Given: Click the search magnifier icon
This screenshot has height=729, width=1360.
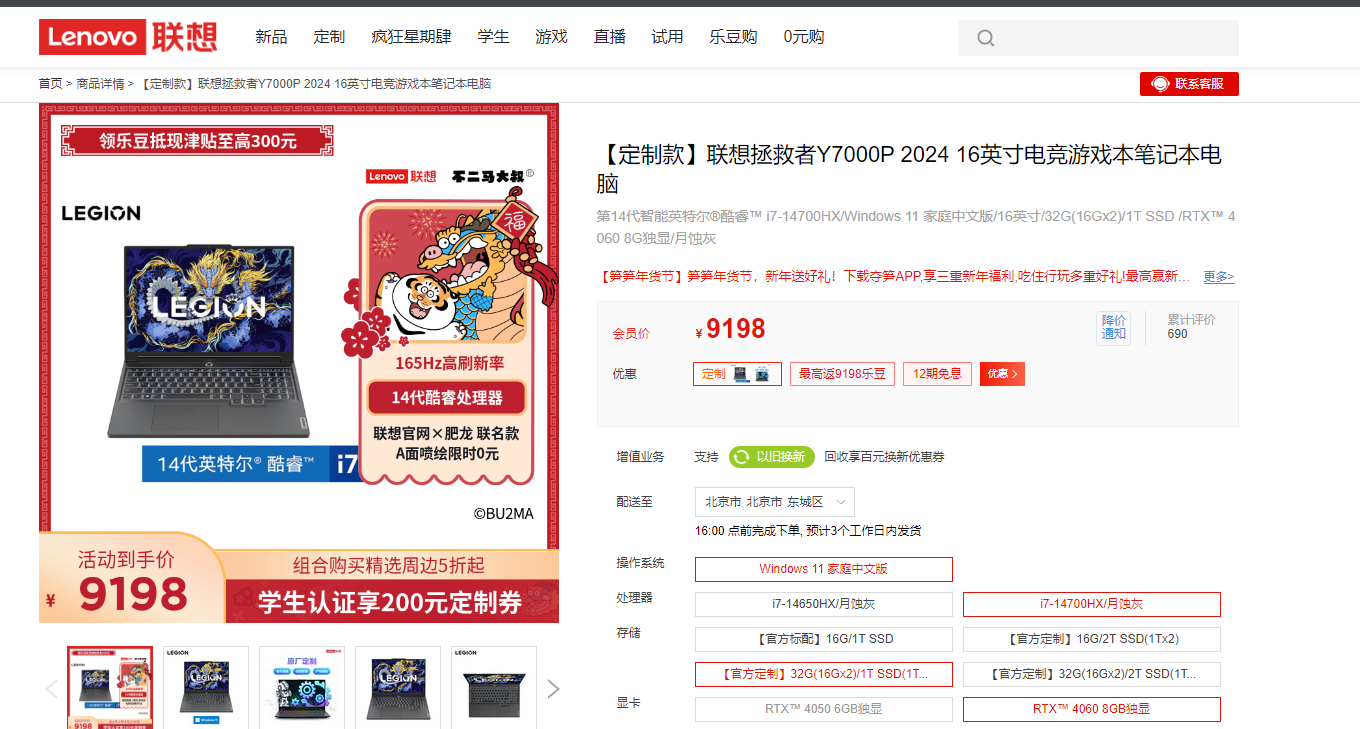Looking at the screenshot, I should [x=986, y=38].
